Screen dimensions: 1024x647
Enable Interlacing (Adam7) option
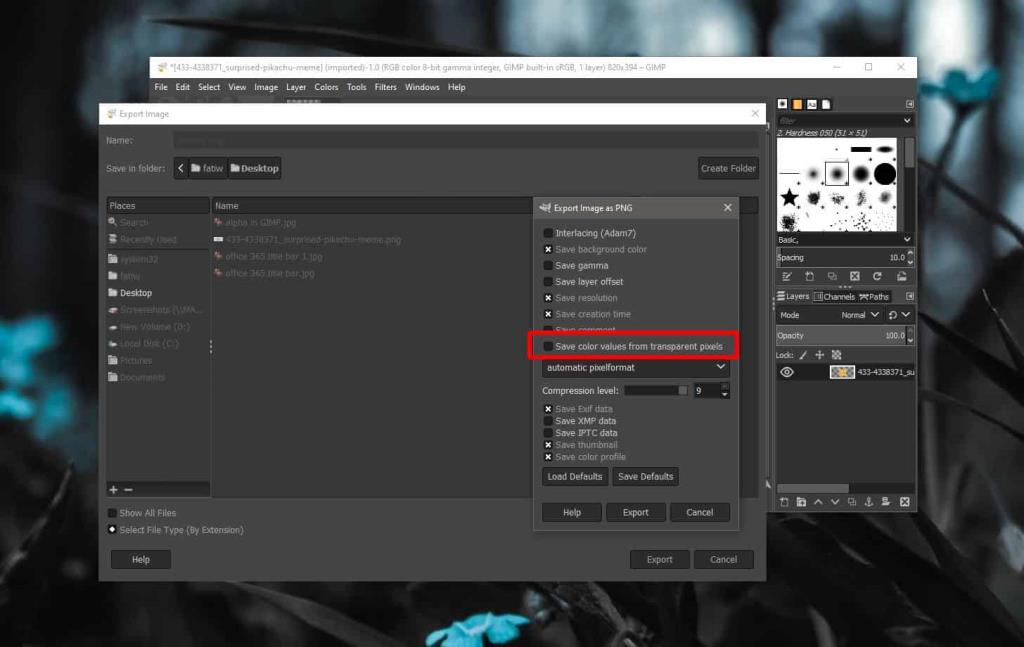coord(547,231)
